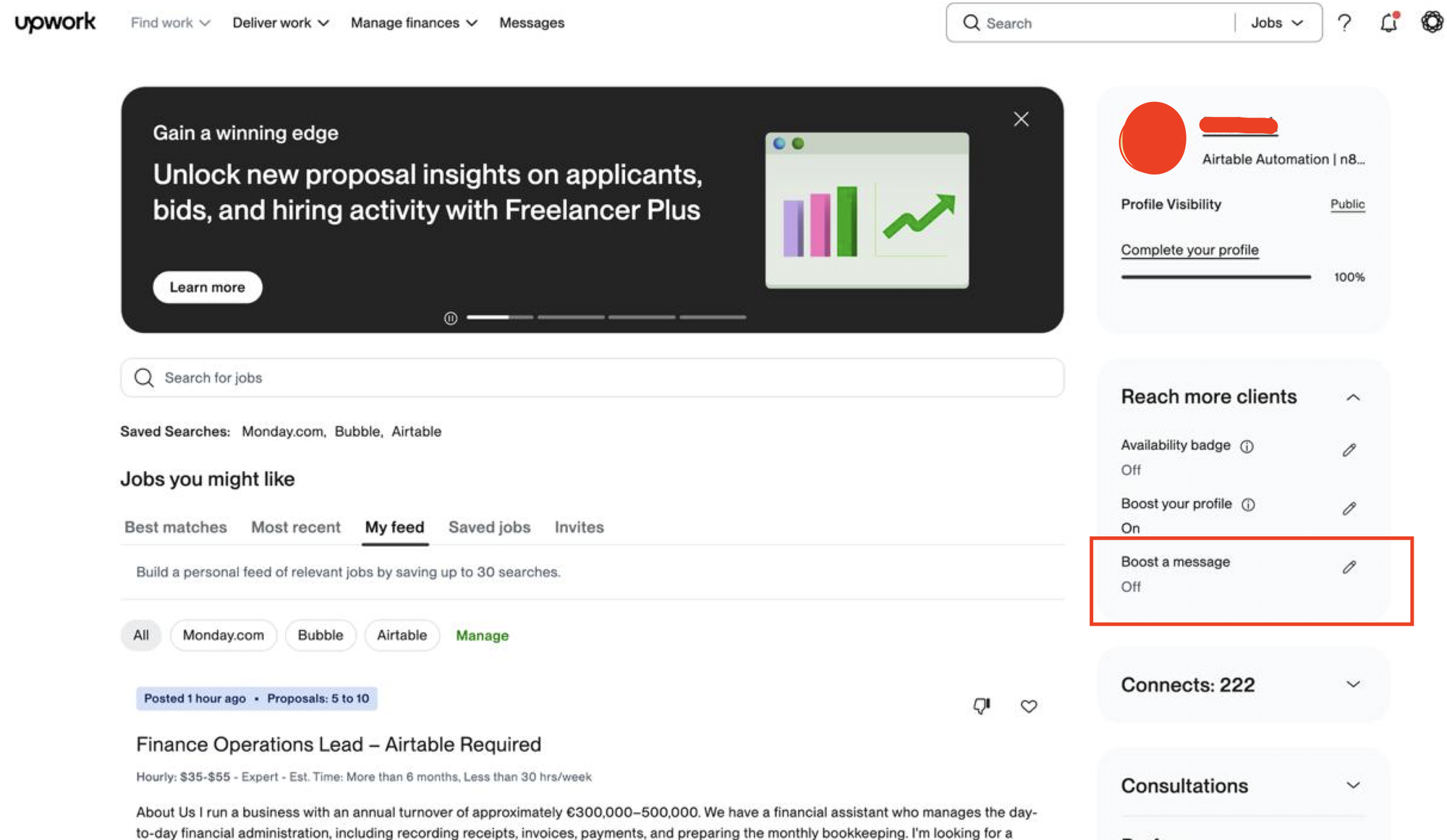Switch to the Best matches tab
Image resolution: width=1447 pixels, height=840 pixels.
176,527
